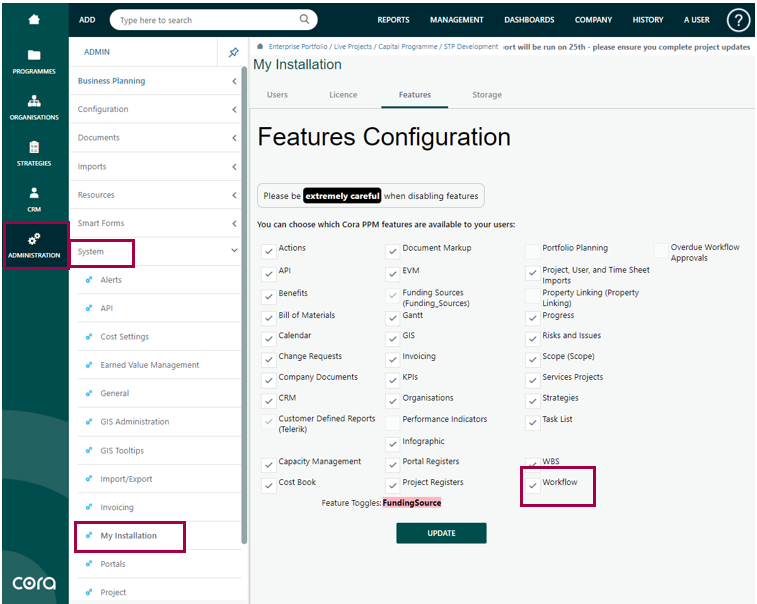
Task: Click the ADD button
Action: (87, 20)
